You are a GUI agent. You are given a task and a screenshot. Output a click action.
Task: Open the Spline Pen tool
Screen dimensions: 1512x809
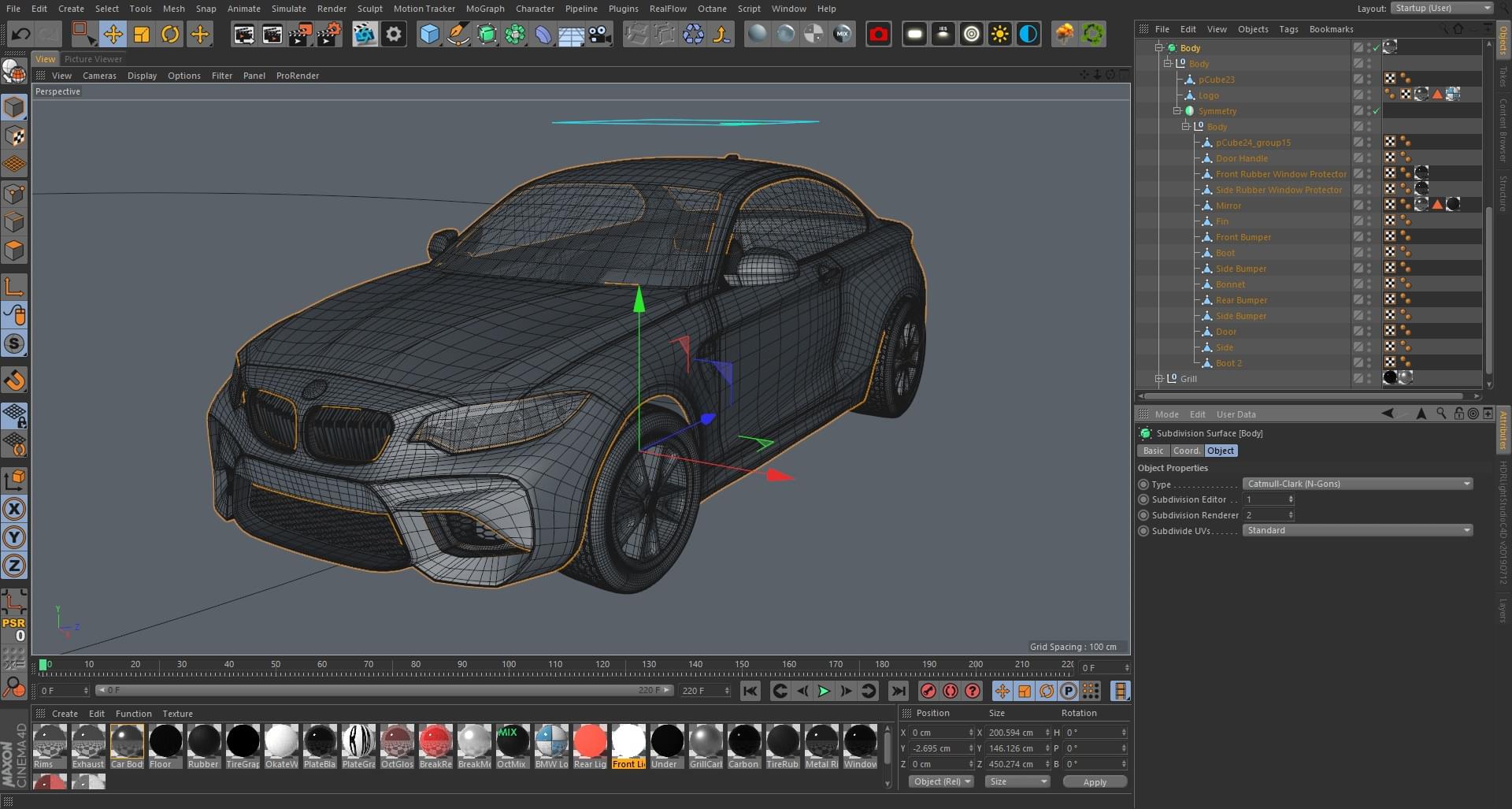458,34
